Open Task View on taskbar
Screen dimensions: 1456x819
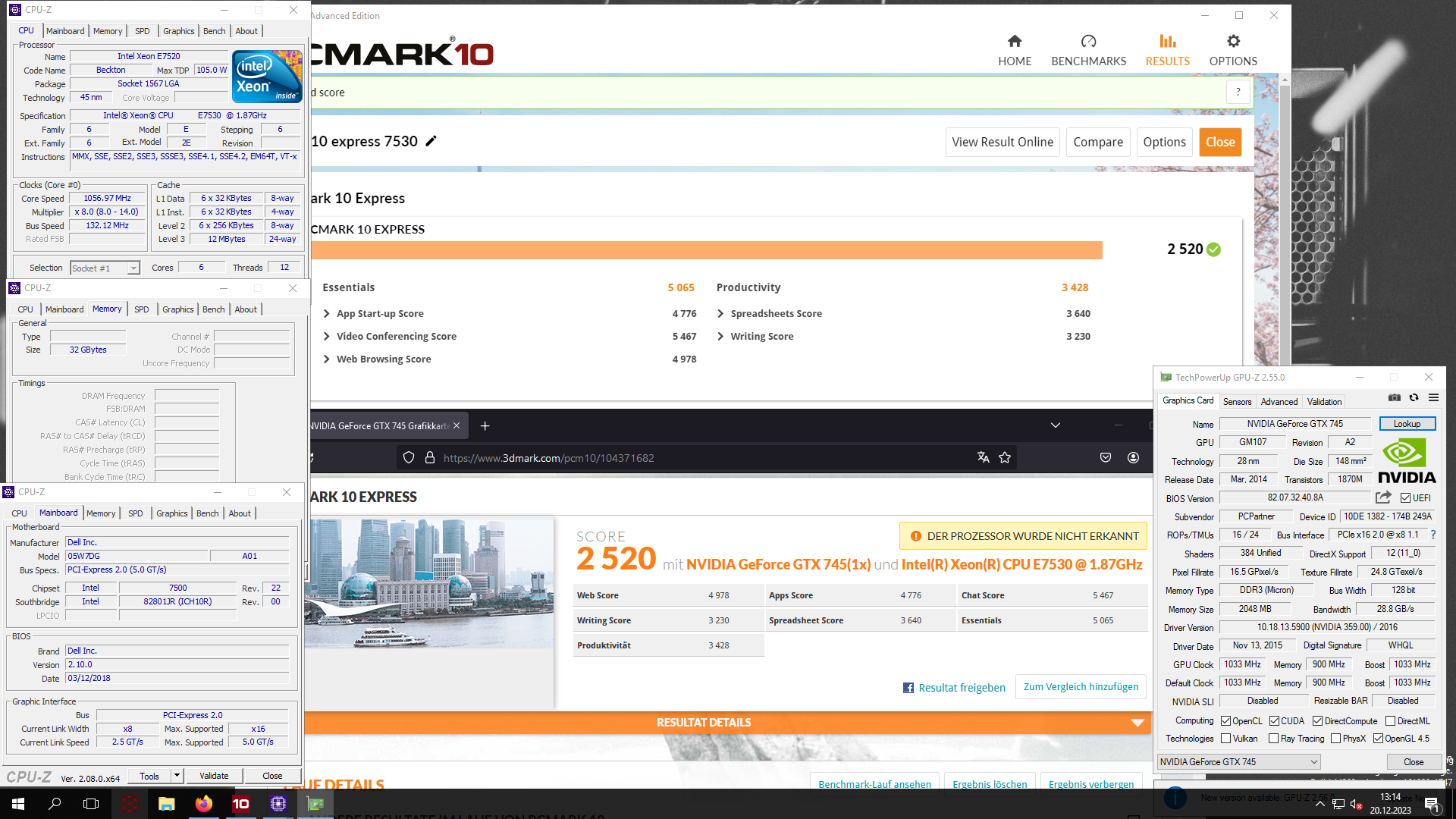tap(91, 803)
